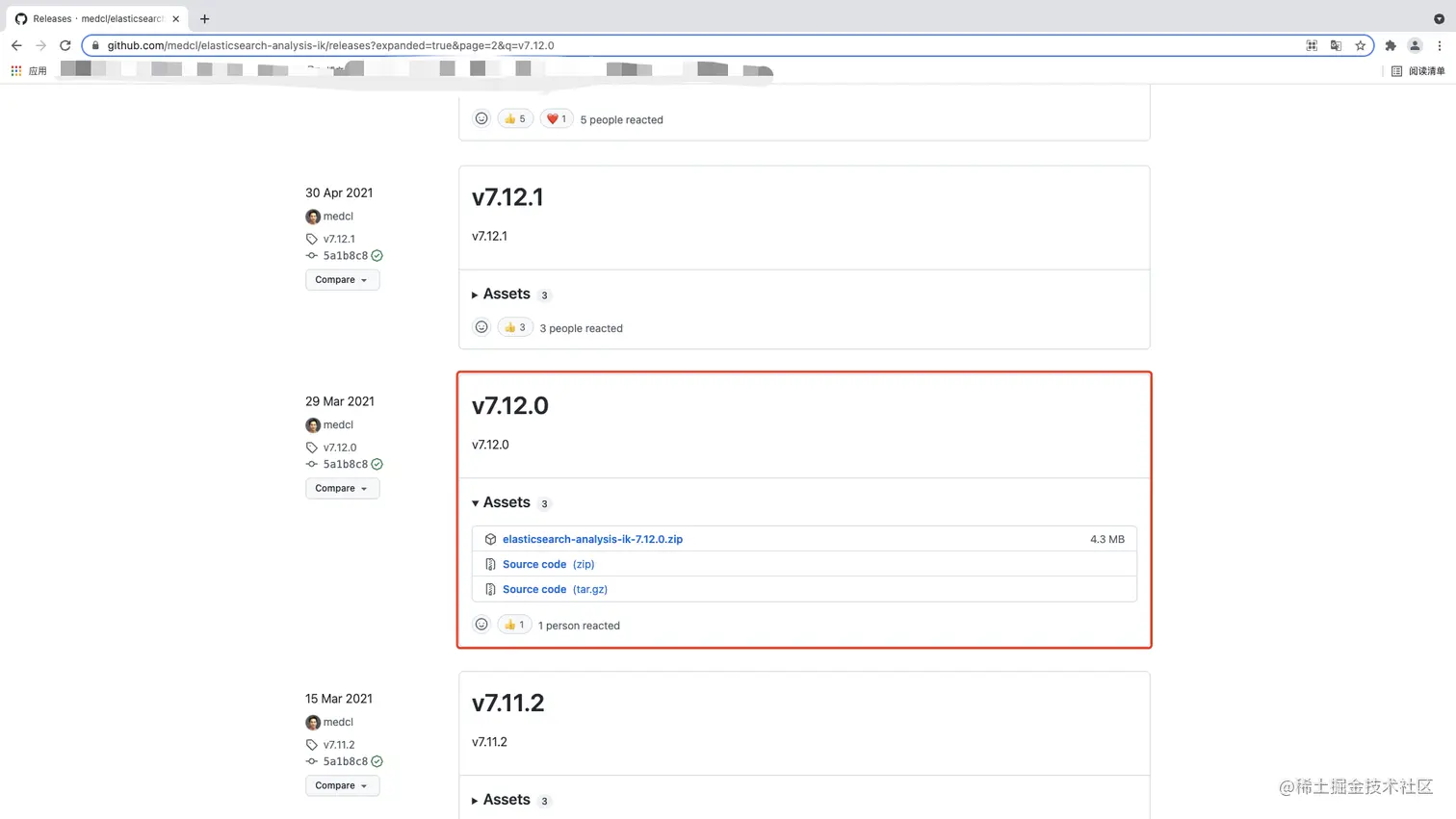
Task: Open the tab search arrow at top right
Action: [x=1439, y=18]
